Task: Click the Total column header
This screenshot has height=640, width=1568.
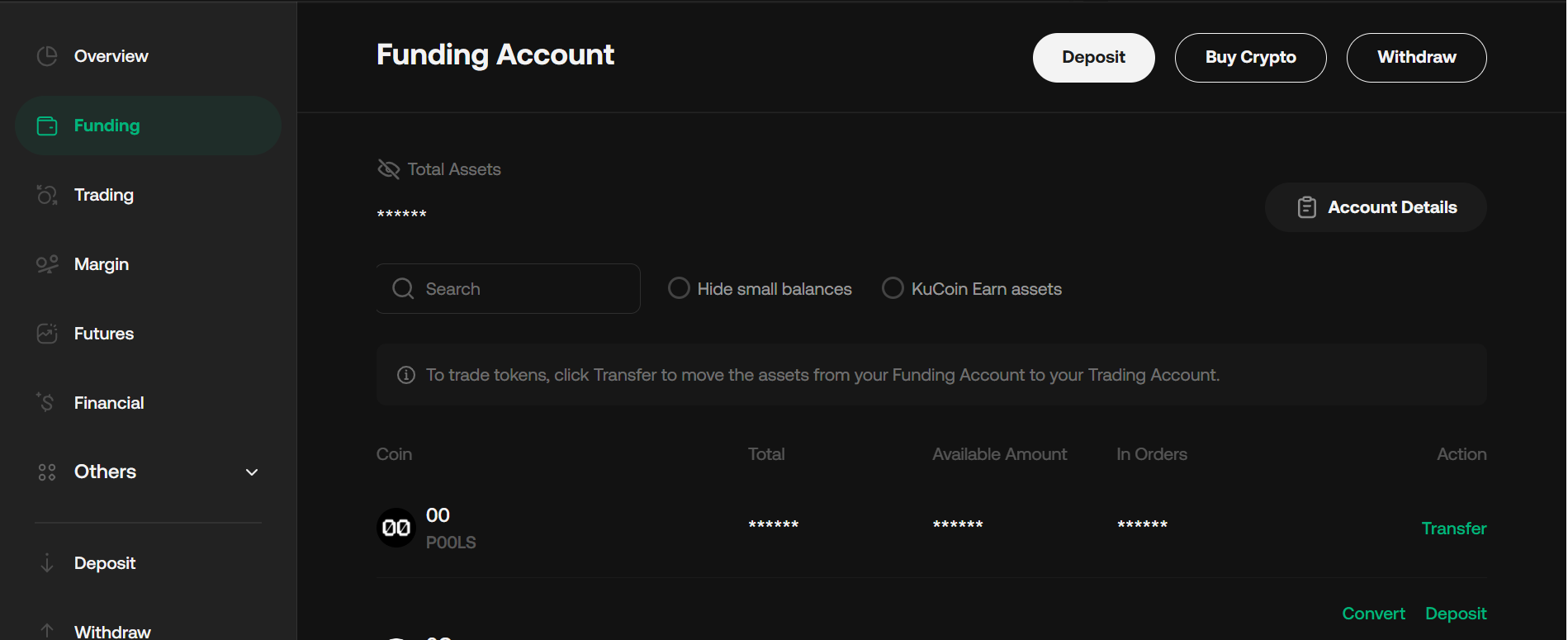Action: pyautogui.click(x=766, y=454)
